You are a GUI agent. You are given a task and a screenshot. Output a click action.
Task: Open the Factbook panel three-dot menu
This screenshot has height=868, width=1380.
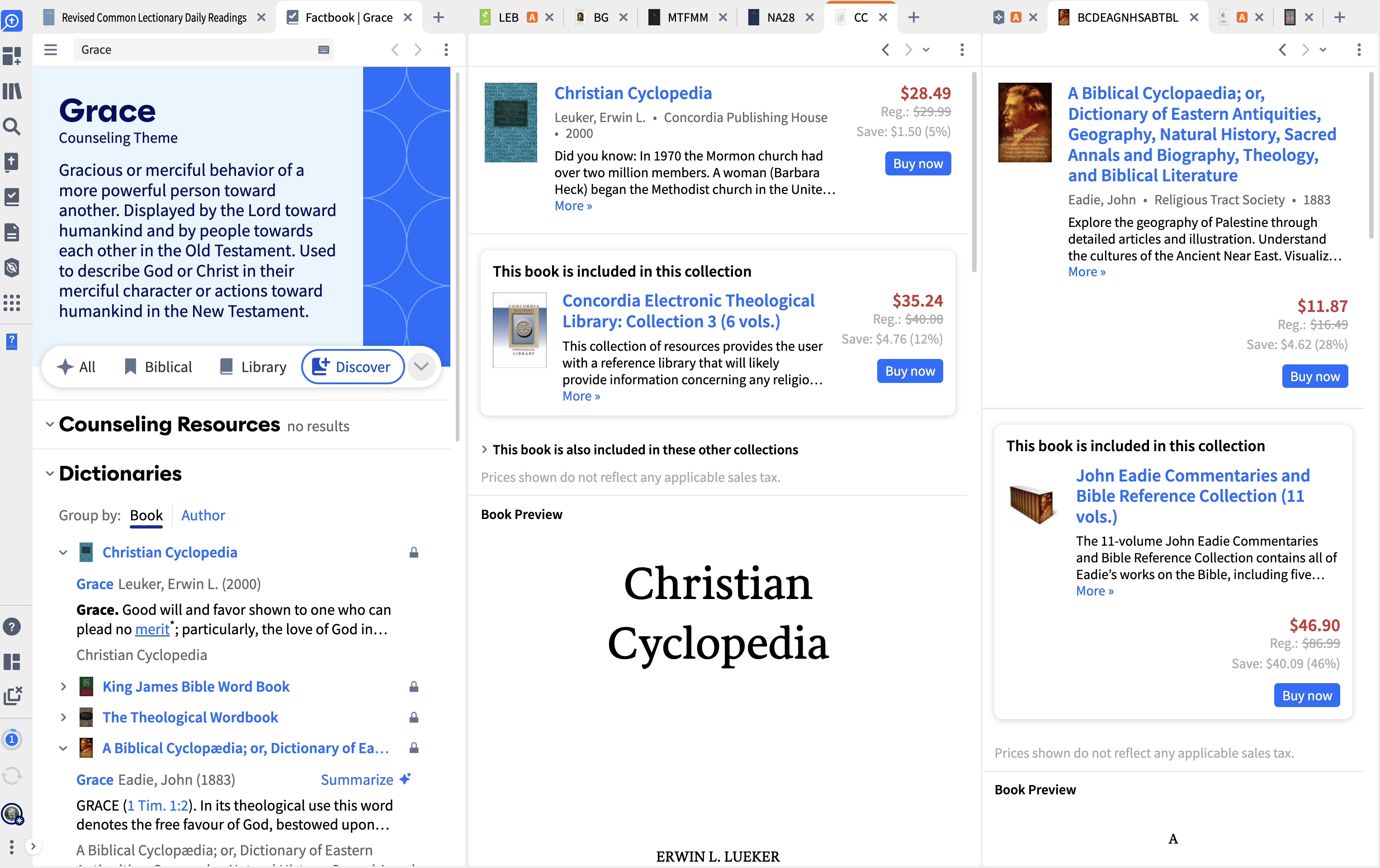tap(446, 50)
